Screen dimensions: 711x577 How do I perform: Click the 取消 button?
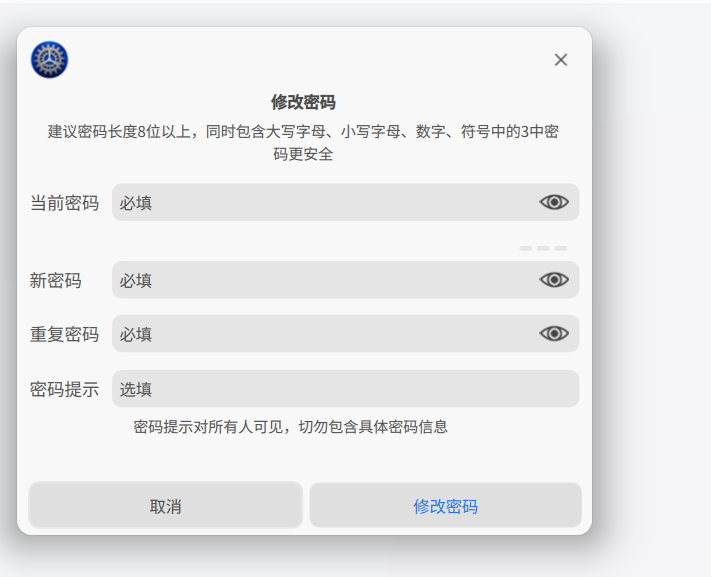click(x=166, y=505)
